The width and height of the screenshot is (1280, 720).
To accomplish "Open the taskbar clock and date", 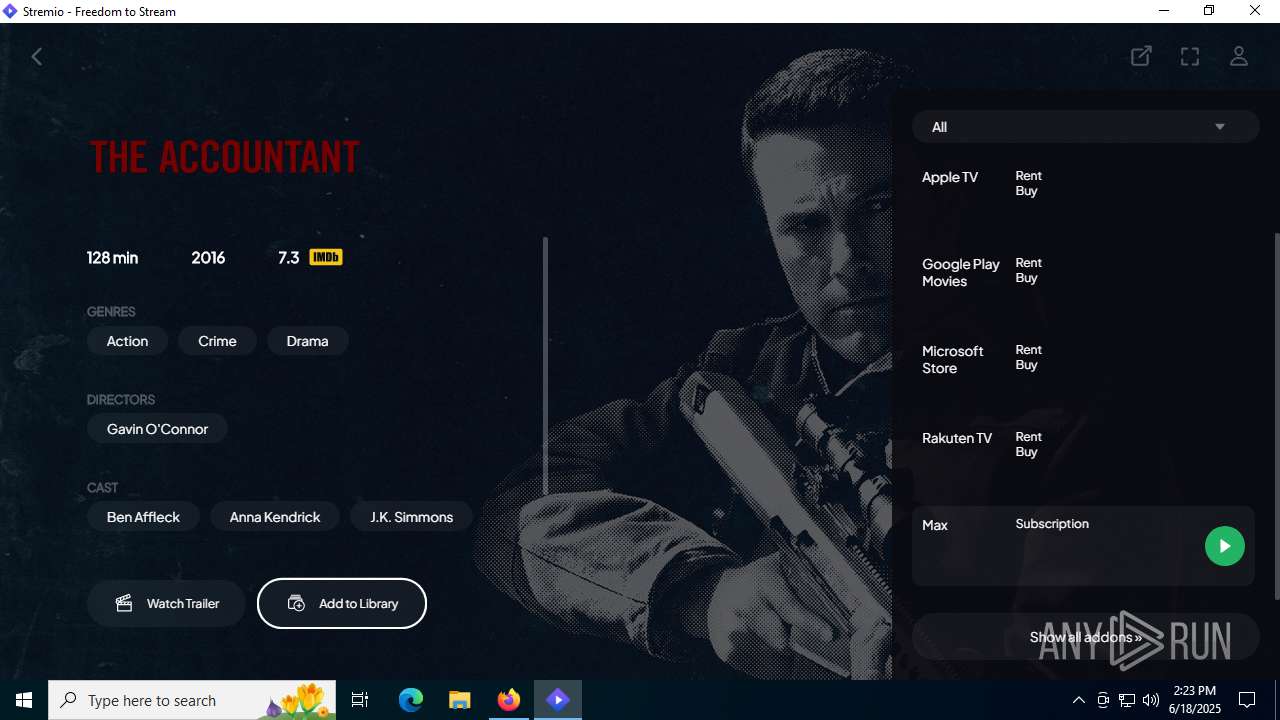I will tap(1195, 700).
